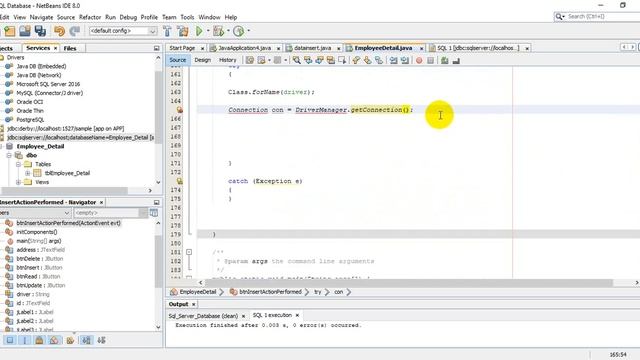Click the Services tree horizontal scrollbar
The width and height of the screenshot is (640, 360).
[x=64, y=191]
